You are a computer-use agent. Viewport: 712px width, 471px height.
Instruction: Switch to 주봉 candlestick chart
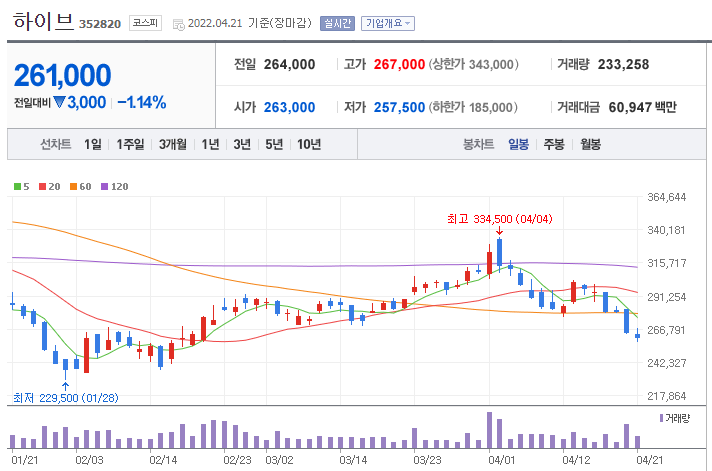(x=554, y=144)
